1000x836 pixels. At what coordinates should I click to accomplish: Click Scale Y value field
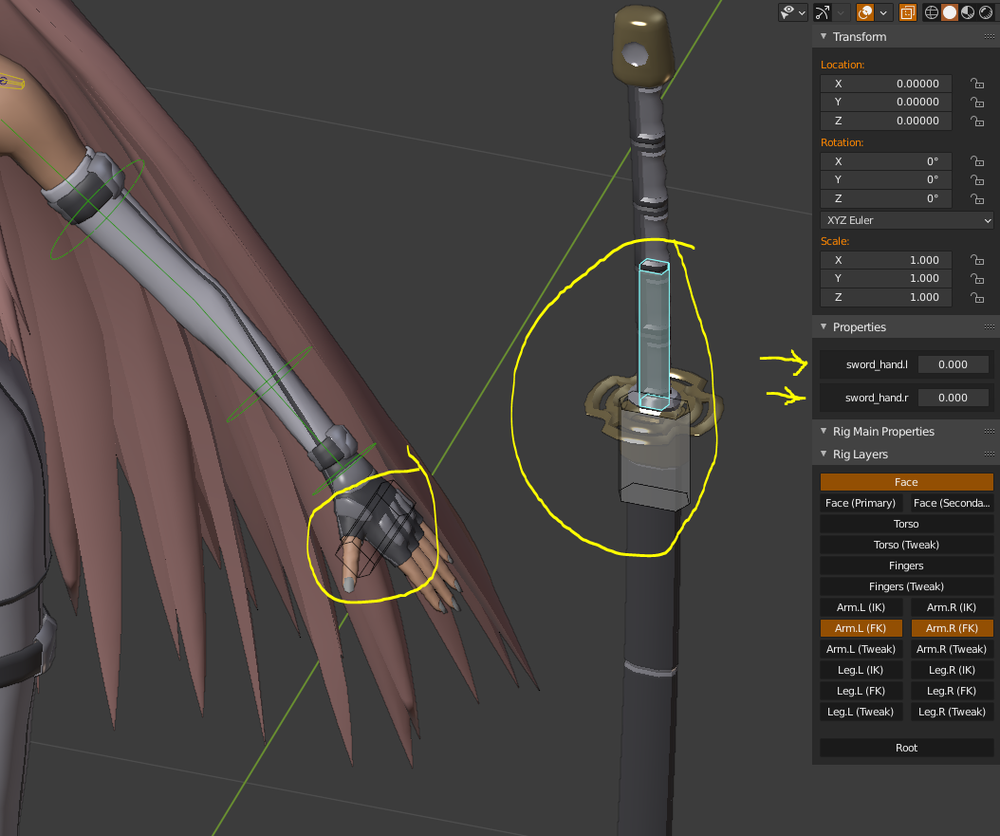click(886, 278)
